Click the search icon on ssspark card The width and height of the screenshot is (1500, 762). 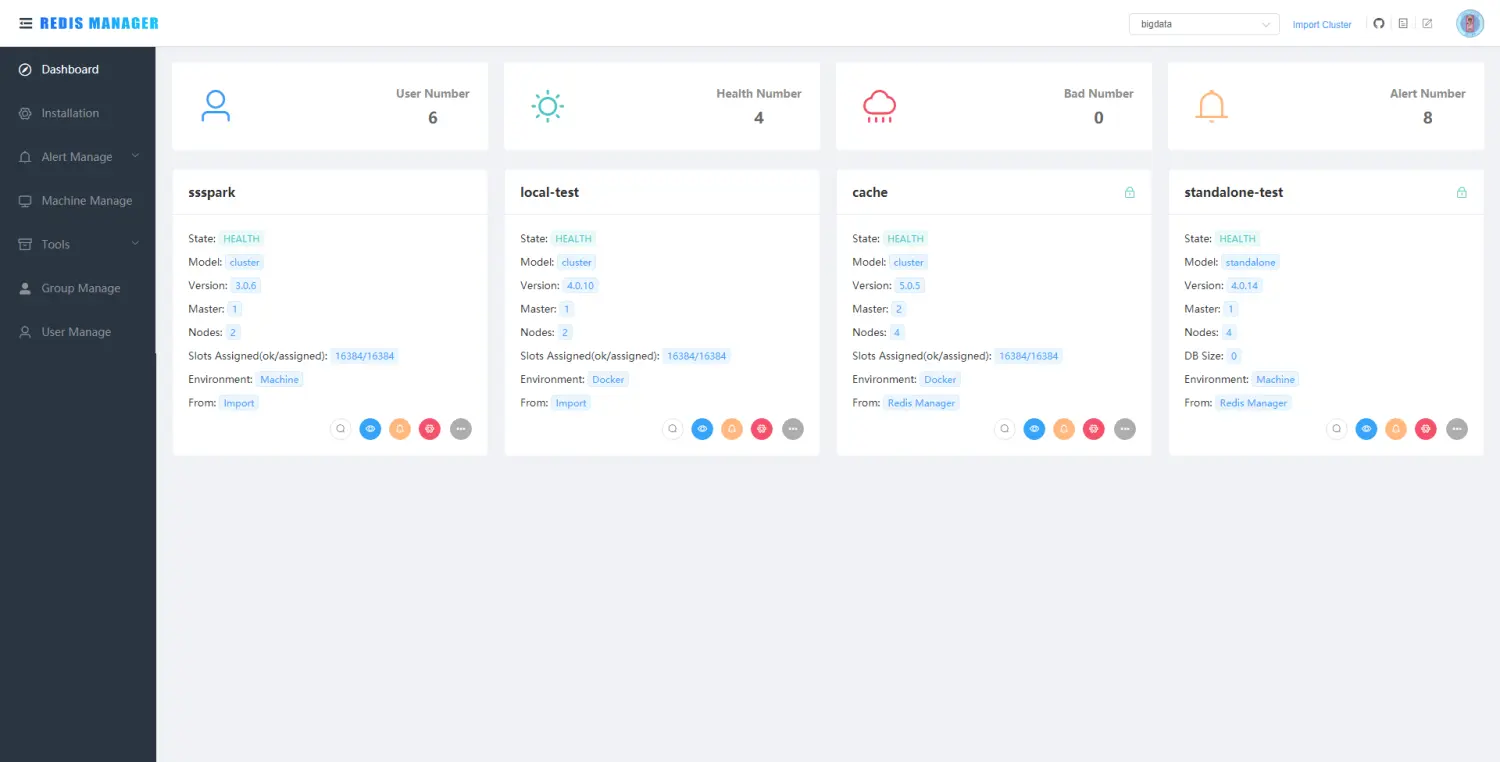[341, 429]
